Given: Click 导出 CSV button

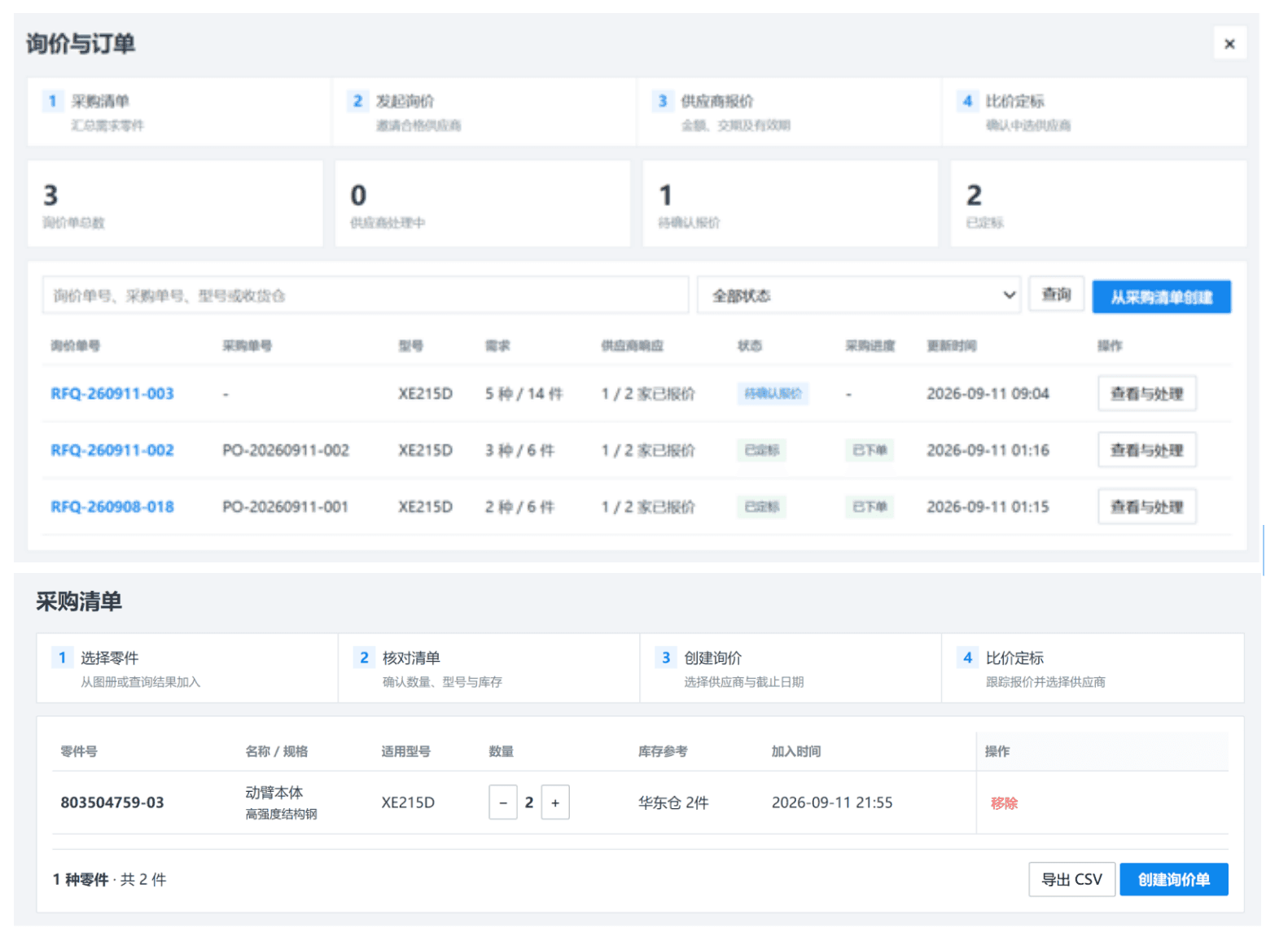Looking at the screenshot, I should point(1071,880).
